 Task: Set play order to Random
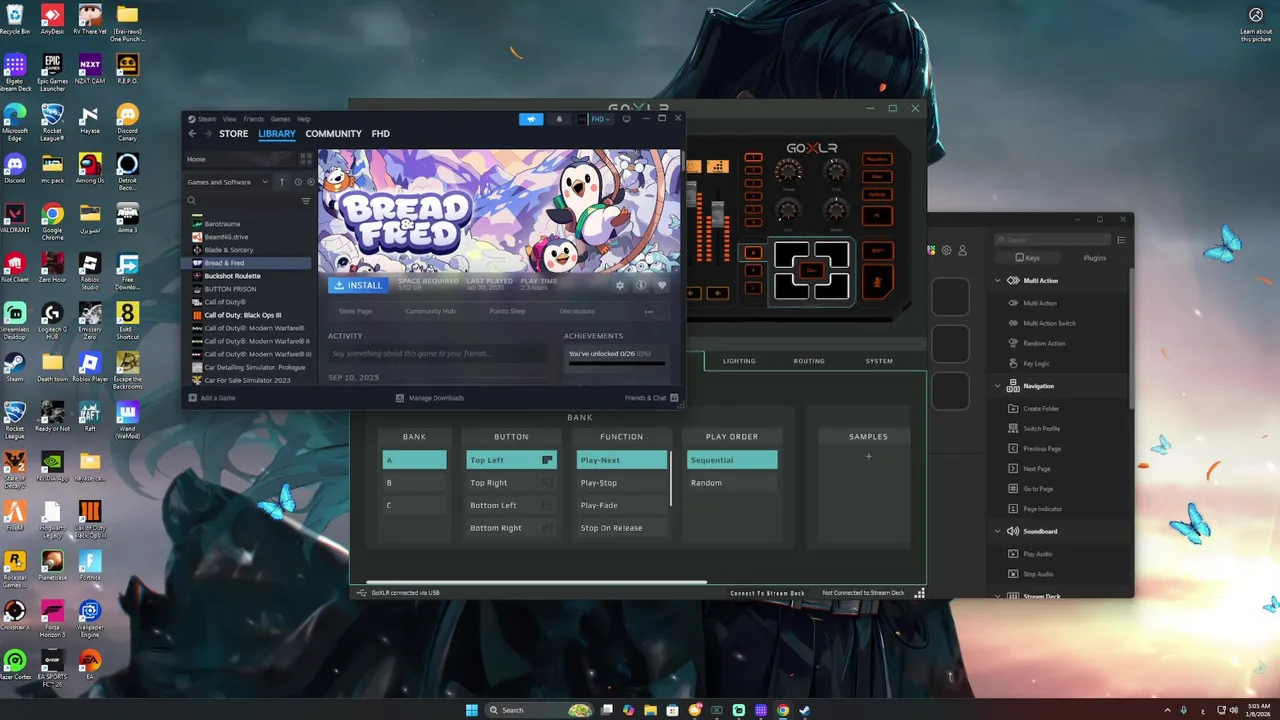(732, 483)
